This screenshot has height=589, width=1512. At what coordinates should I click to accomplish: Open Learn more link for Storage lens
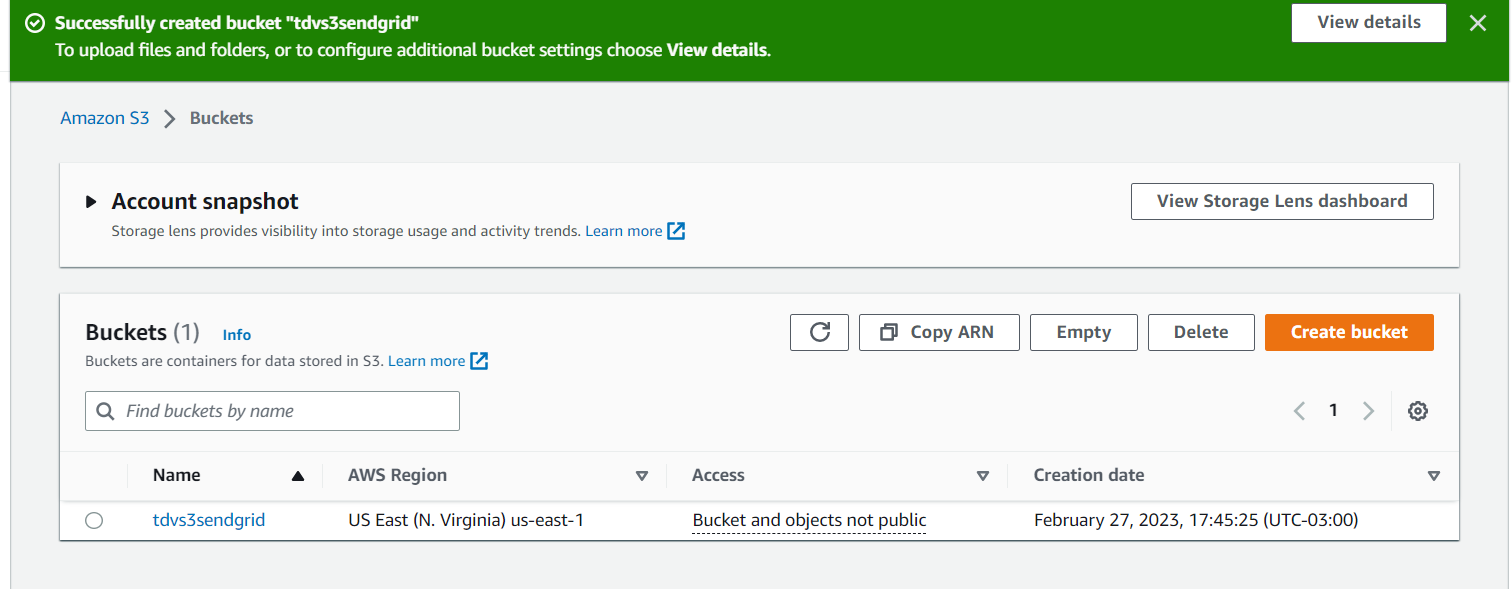pyautogui.click(x=624, y=231)
